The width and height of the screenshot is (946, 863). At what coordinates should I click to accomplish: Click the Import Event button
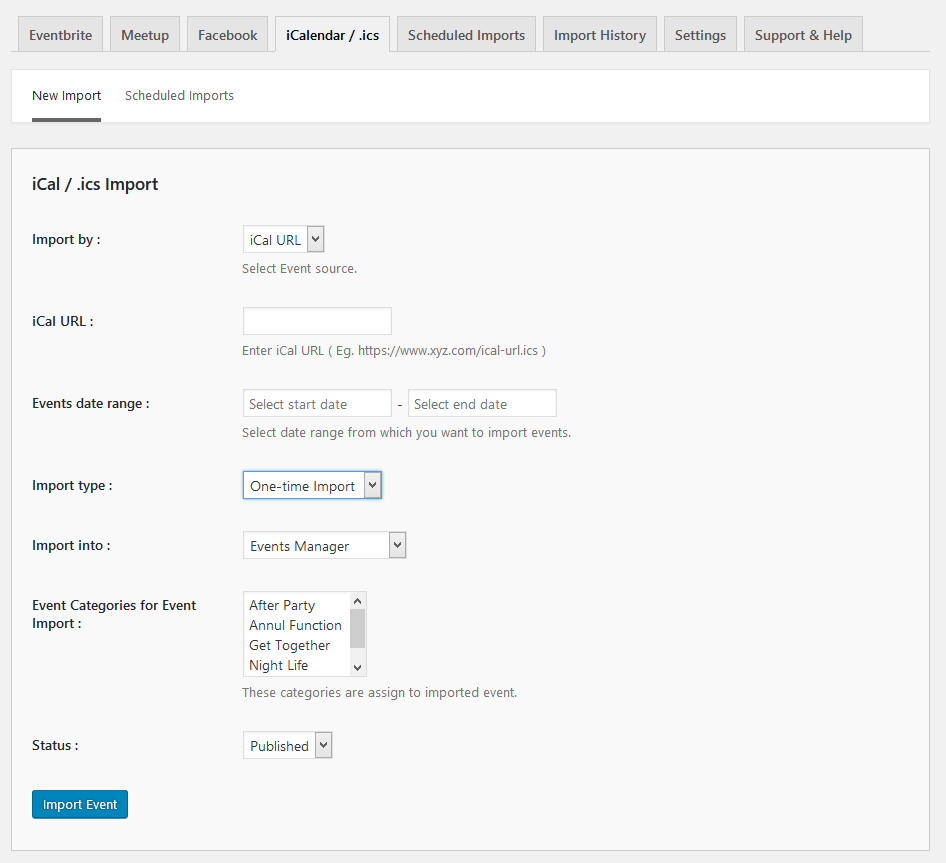click(80, 804)
